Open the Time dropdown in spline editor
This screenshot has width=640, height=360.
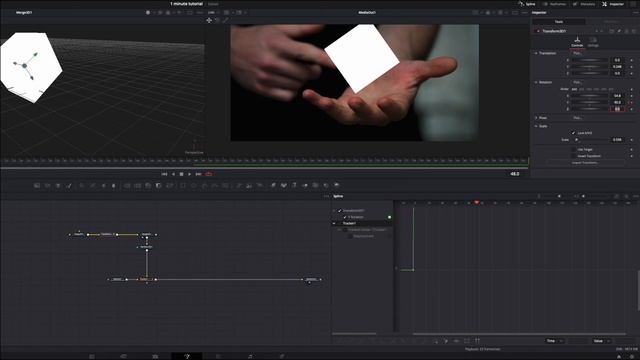coord(555,341)
